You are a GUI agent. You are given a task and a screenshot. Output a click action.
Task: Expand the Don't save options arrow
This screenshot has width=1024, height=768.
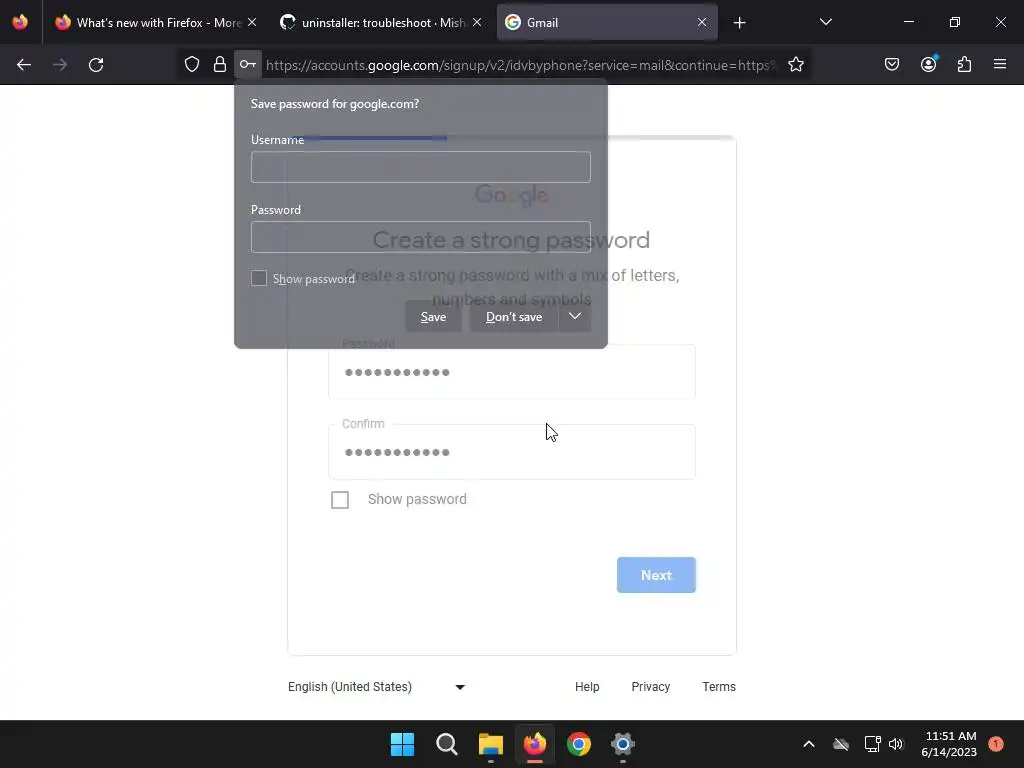tap(575, 317)
